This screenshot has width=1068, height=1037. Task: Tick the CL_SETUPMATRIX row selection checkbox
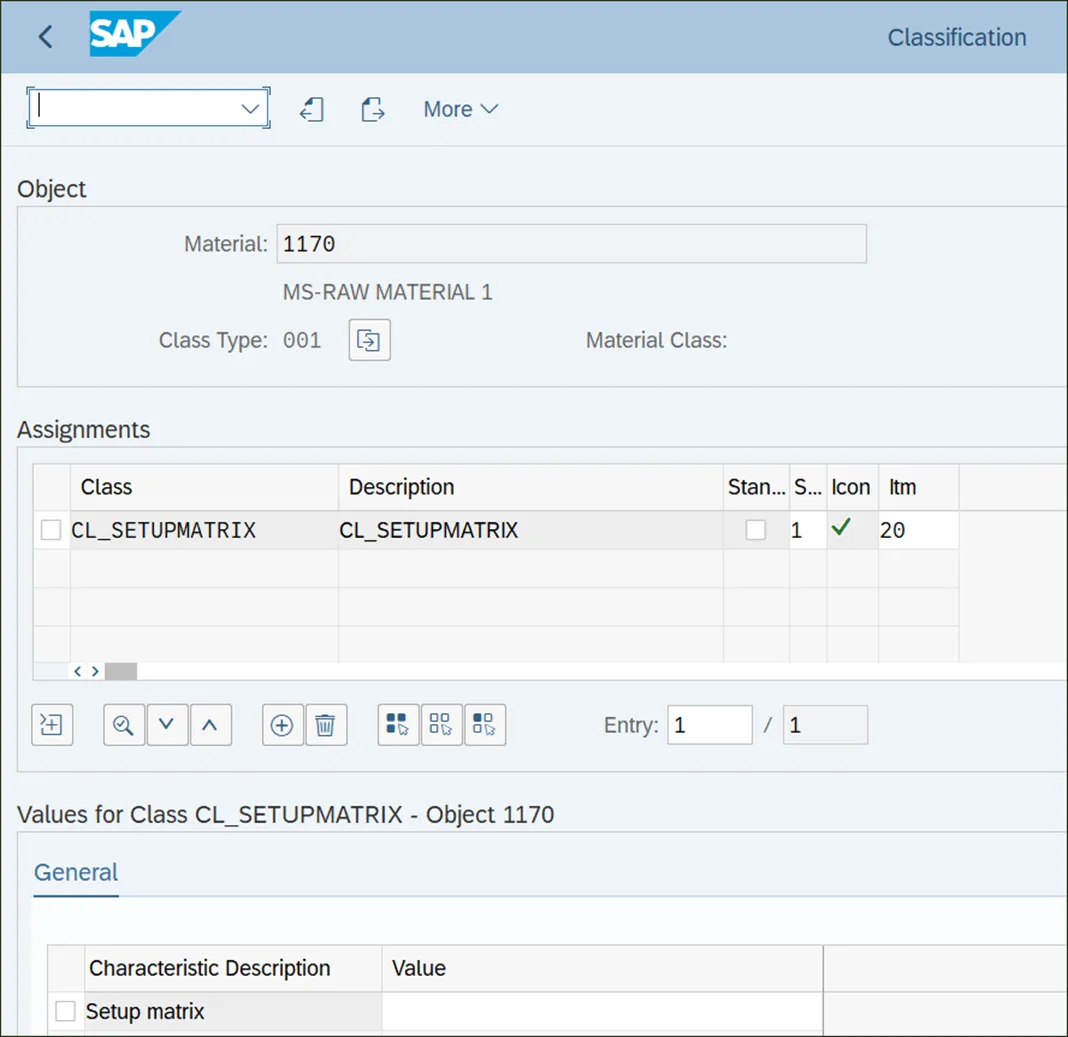[51, 530]
